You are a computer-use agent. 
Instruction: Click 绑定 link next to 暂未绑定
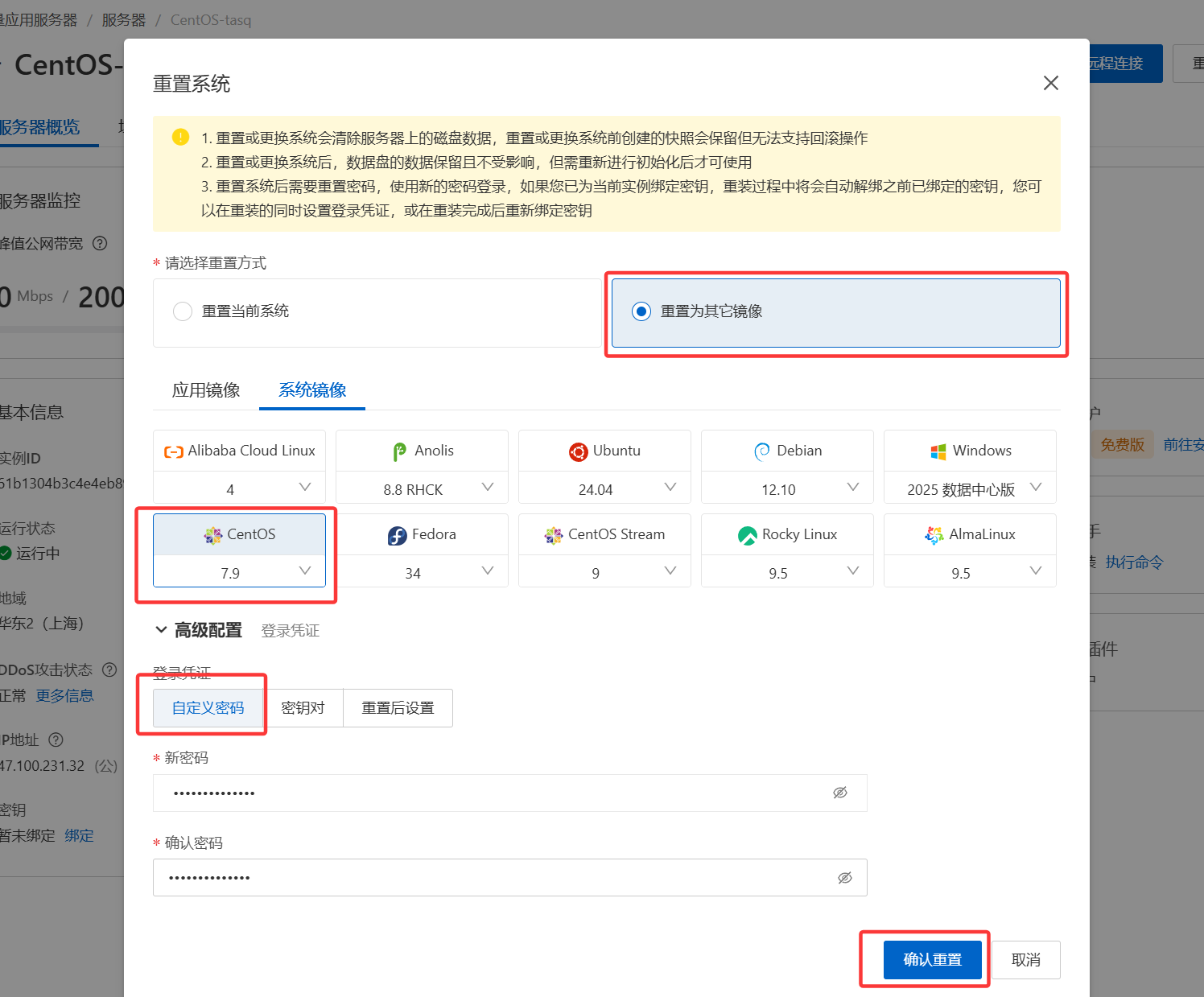tap(80, 836)
